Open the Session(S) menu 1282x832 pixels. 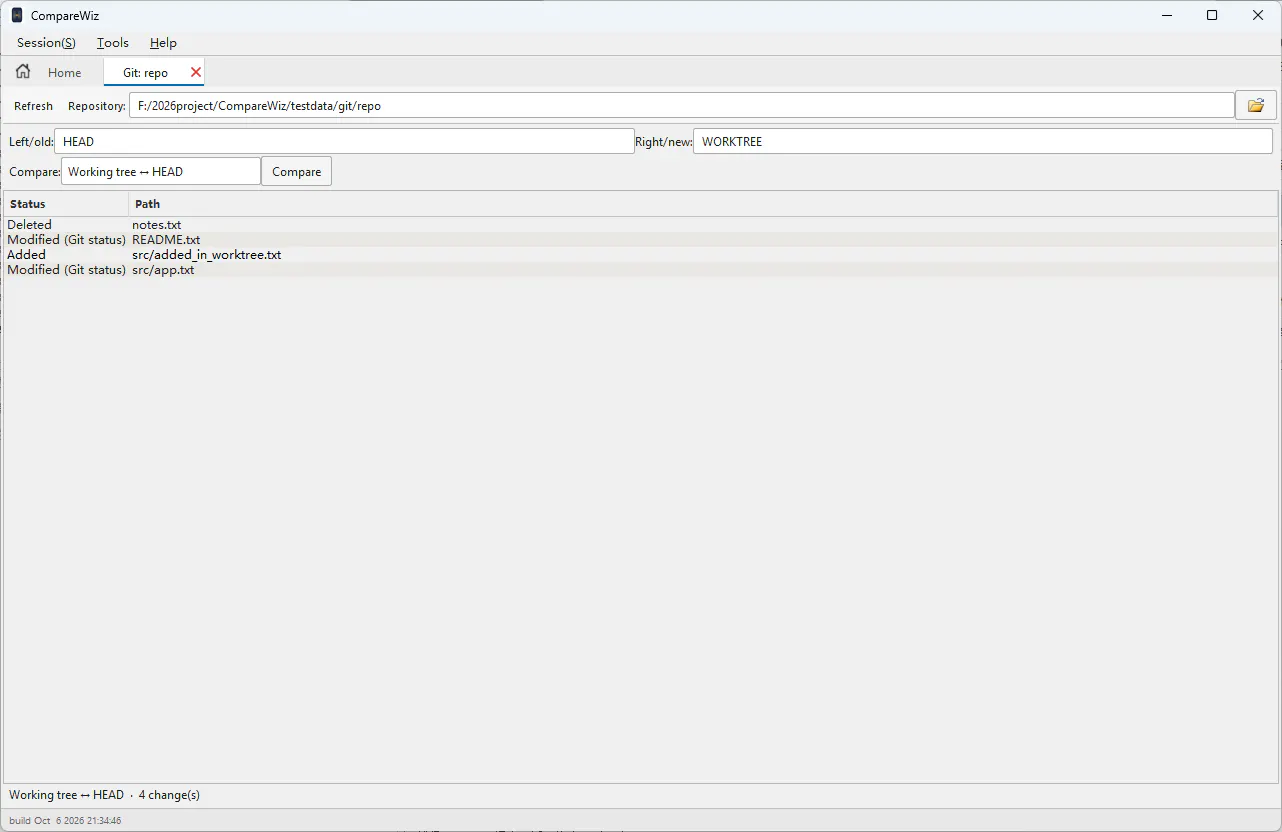(x=46, y=43)
